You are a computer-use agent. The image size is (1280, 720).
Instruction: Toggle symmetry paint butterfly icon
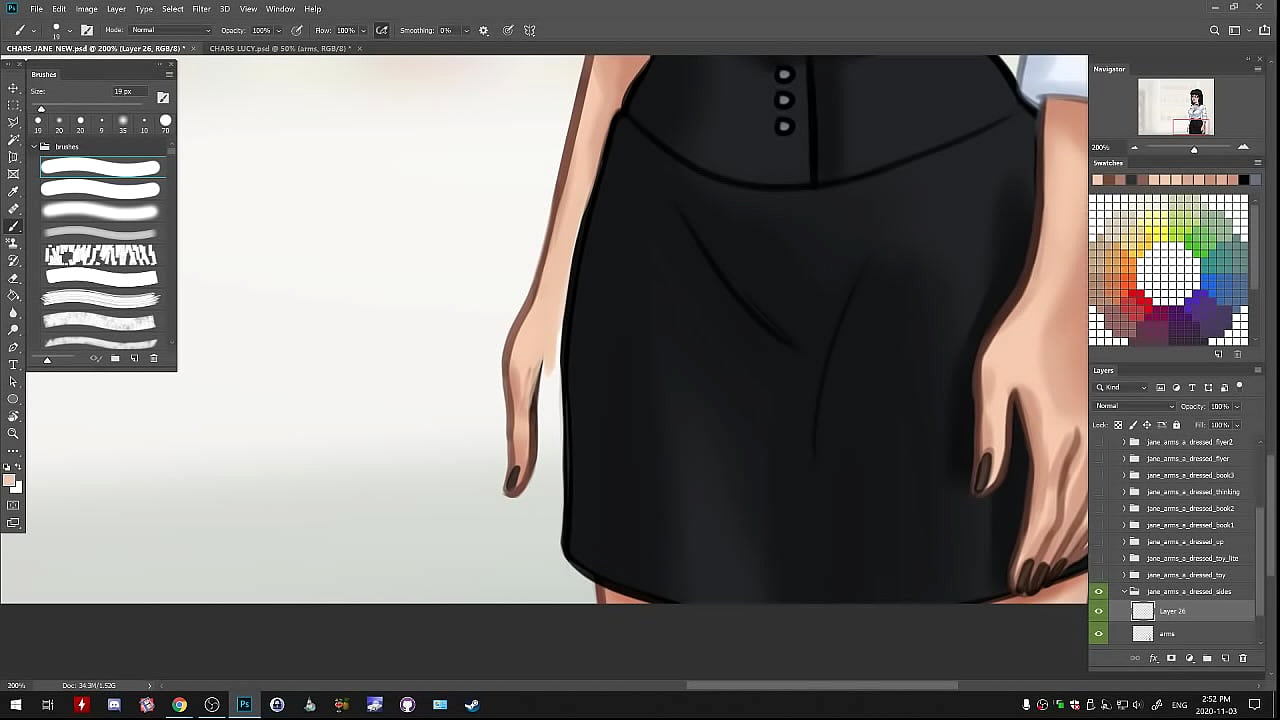(x=530, y=30)
